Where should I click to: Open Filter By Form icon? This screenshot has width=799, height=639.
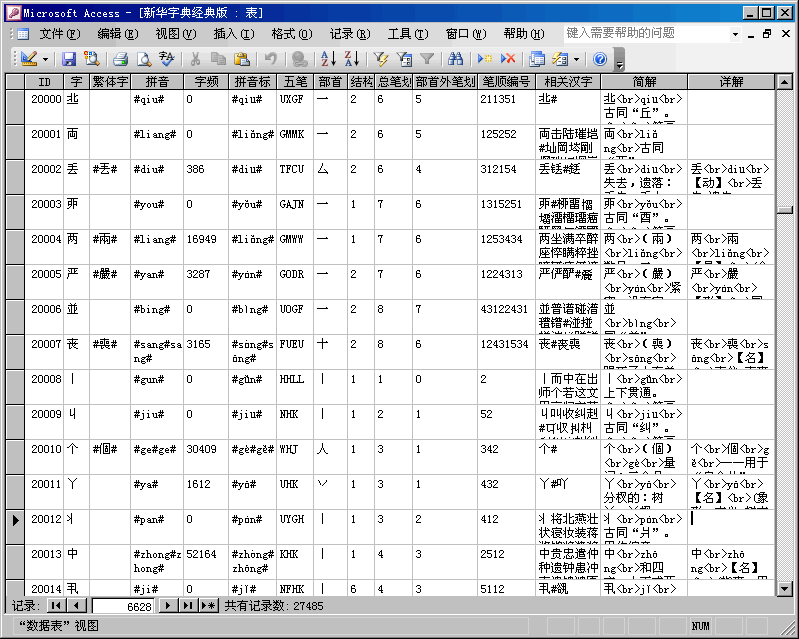(404, 59)
